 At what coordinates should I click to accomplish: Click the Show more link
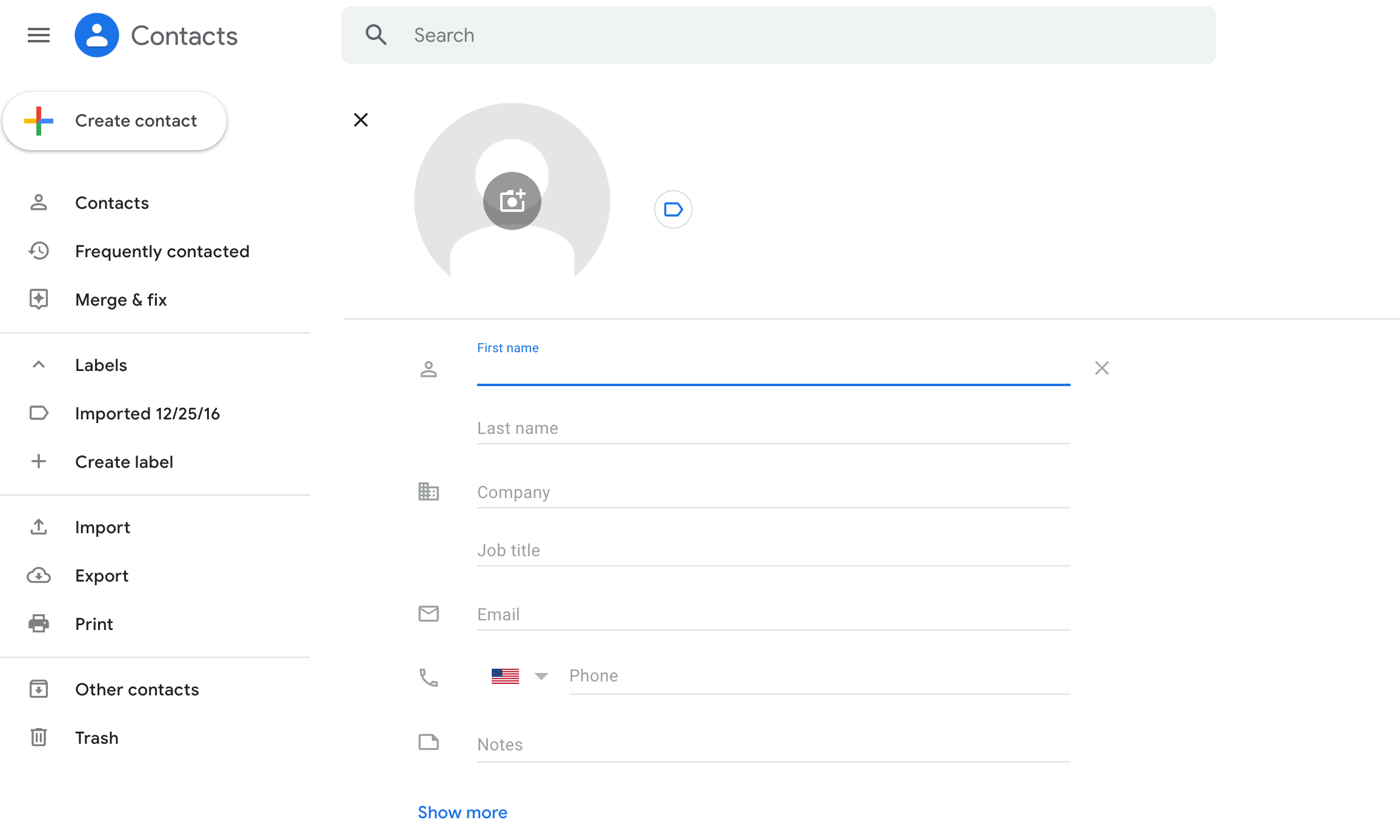point(462,812)
